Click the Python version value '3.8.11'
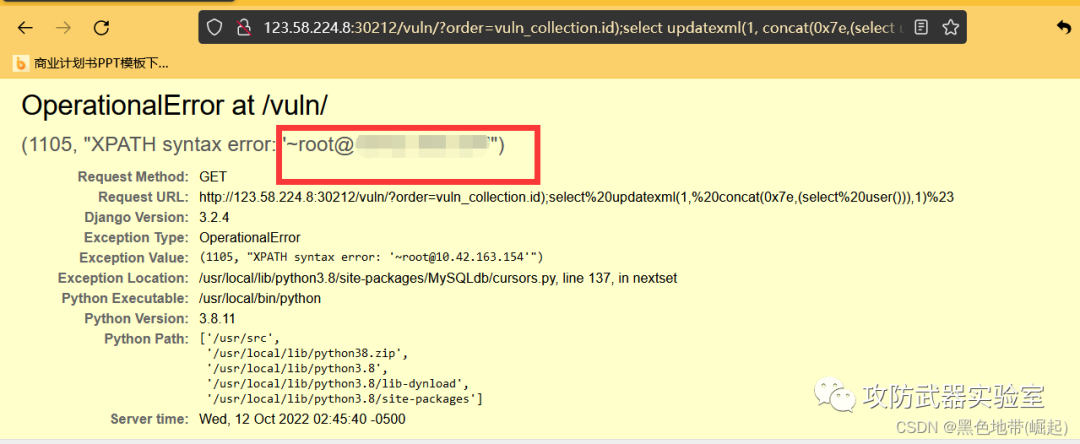Viewport: 1080px width, 444px height. pyautogui.click(x=216, y=319)
